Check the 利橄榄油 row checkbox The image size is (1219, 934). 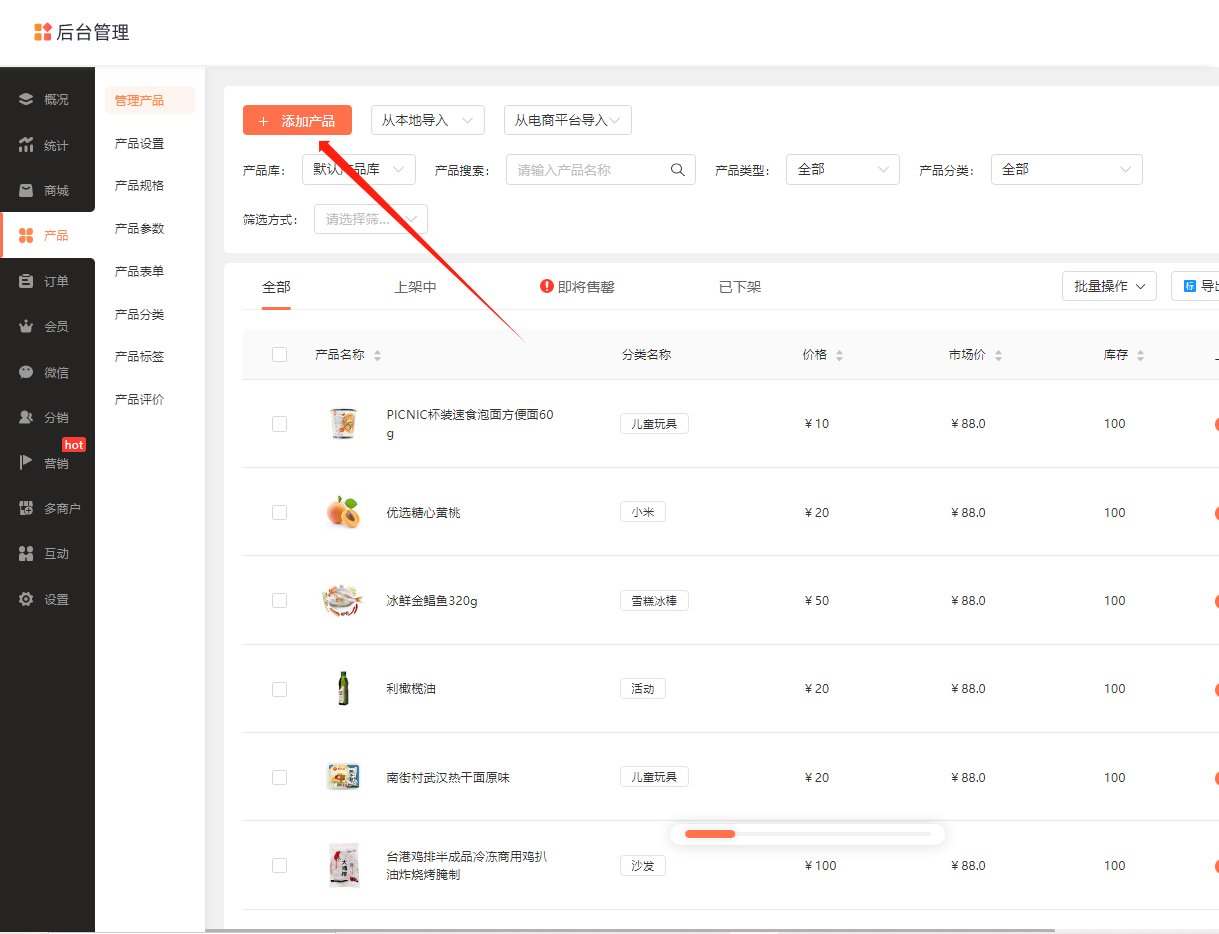coord(279,689)
